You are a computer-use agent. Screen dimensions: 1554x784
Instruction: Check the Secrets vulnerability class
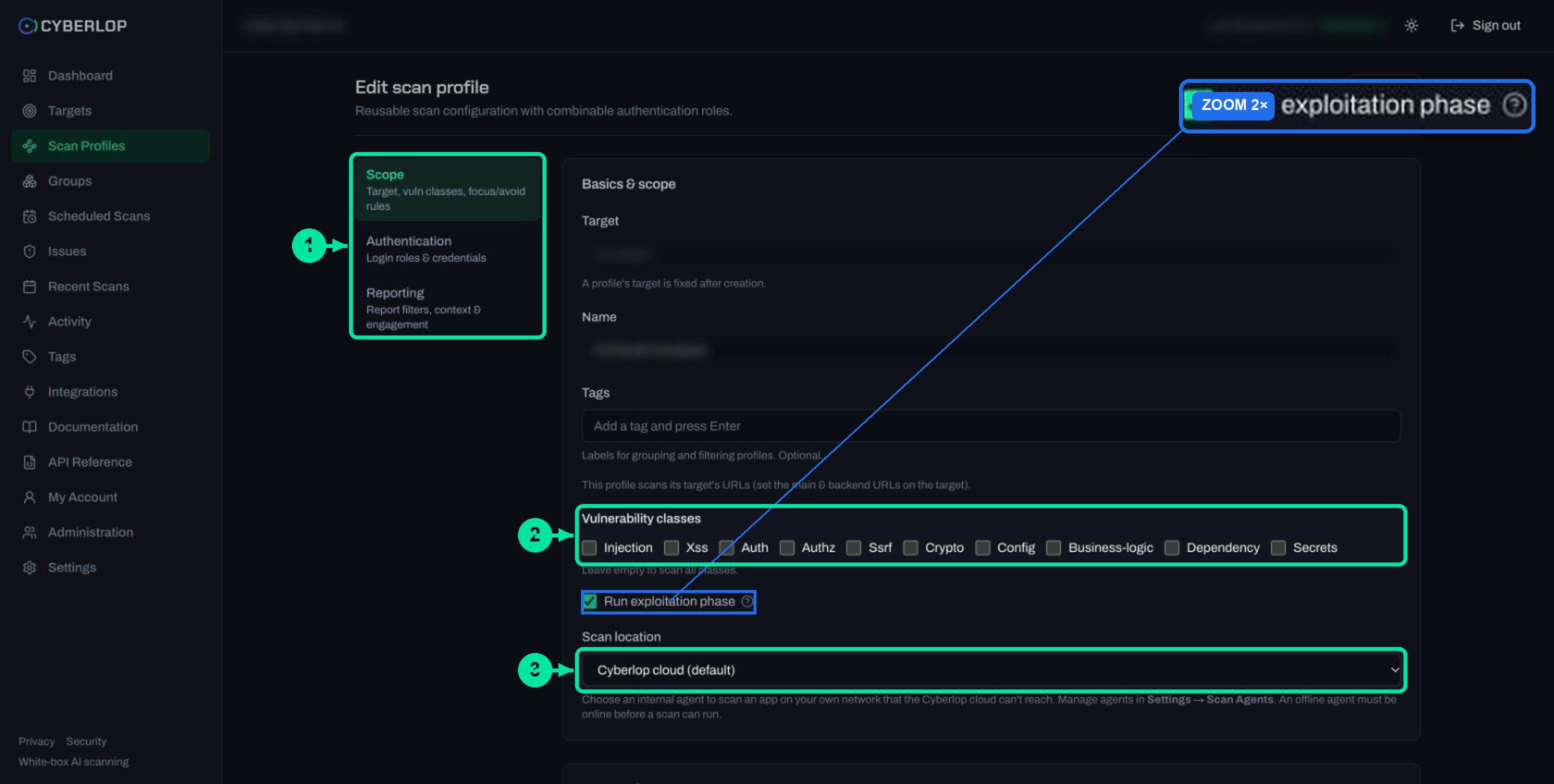[1278, 547]
